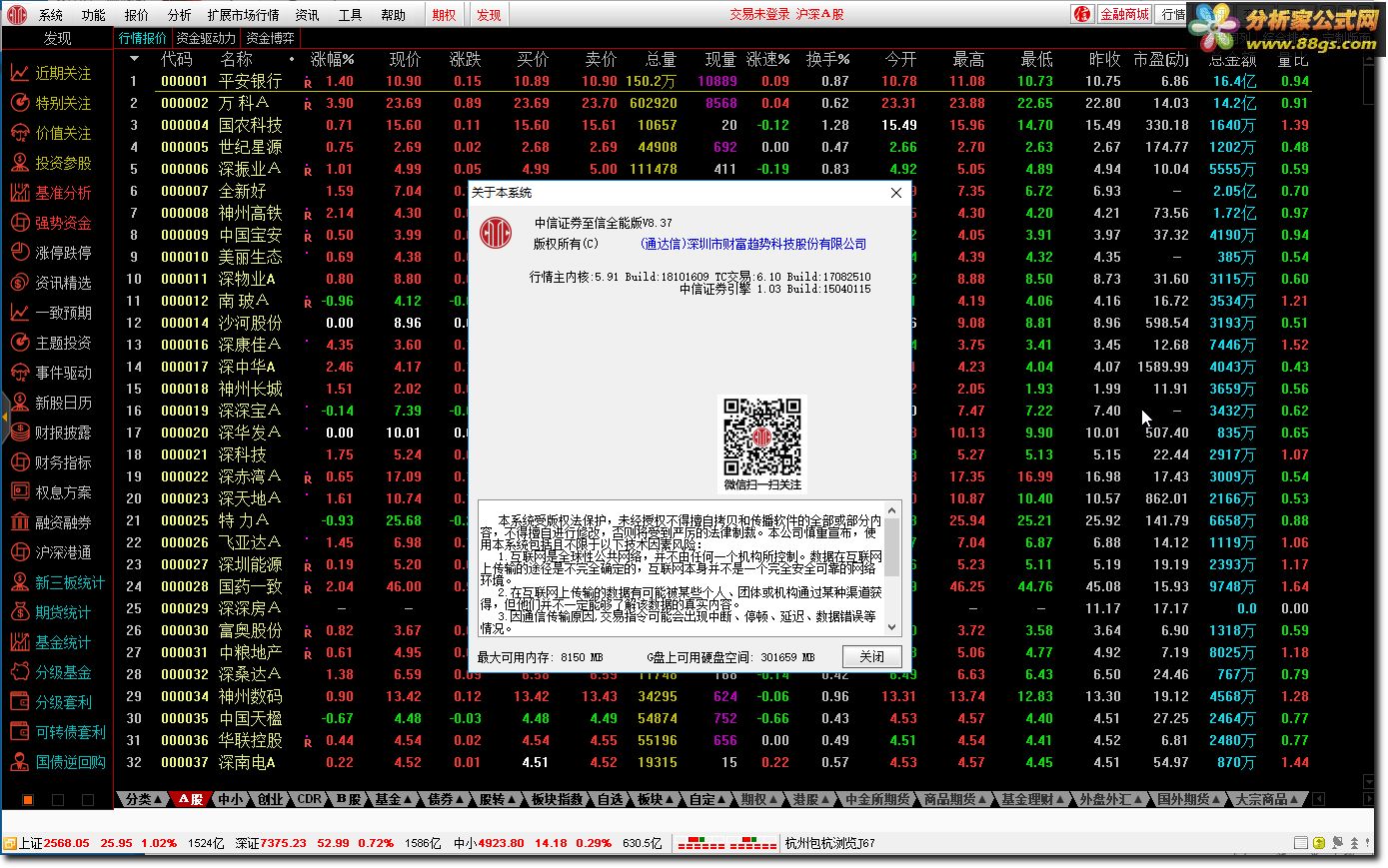Screen dimensions: 1388x868
Task: Open the 财报披露 sidebar icon
Action: point(19,433)
